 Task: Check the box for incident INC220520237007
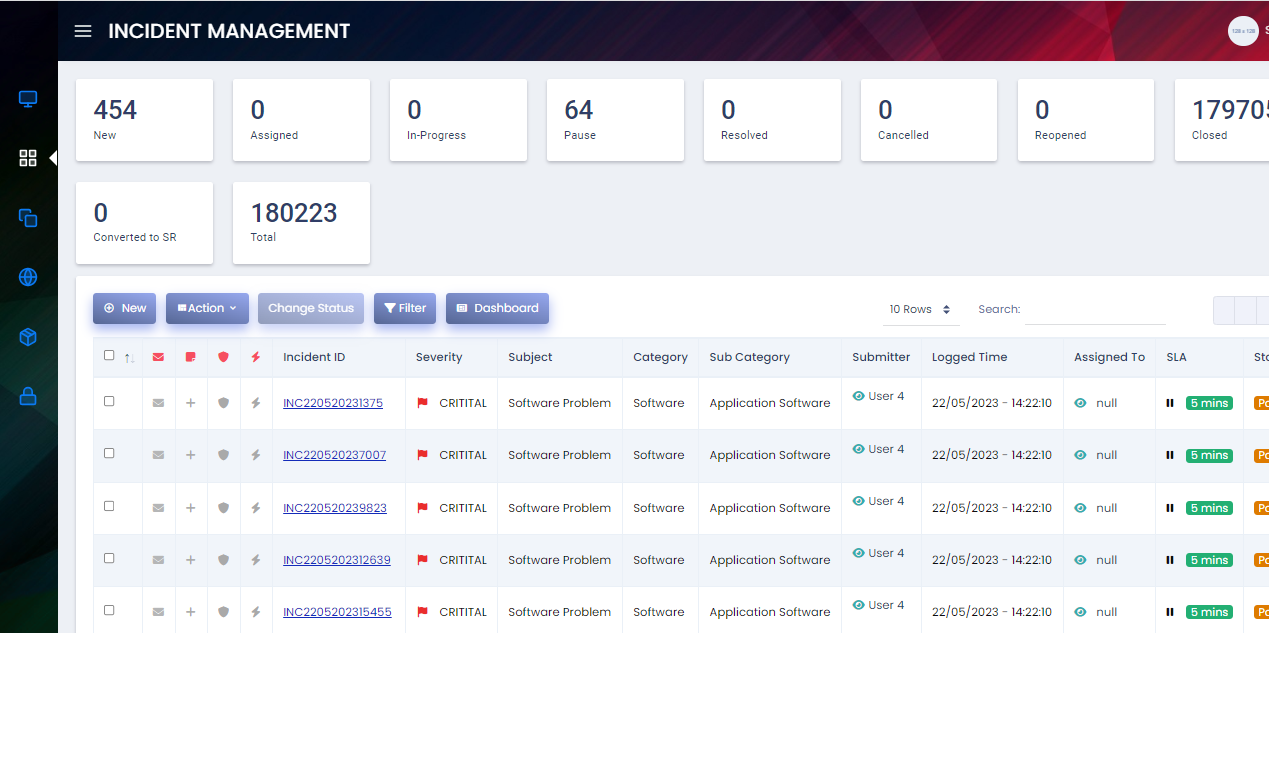(109, 453)
